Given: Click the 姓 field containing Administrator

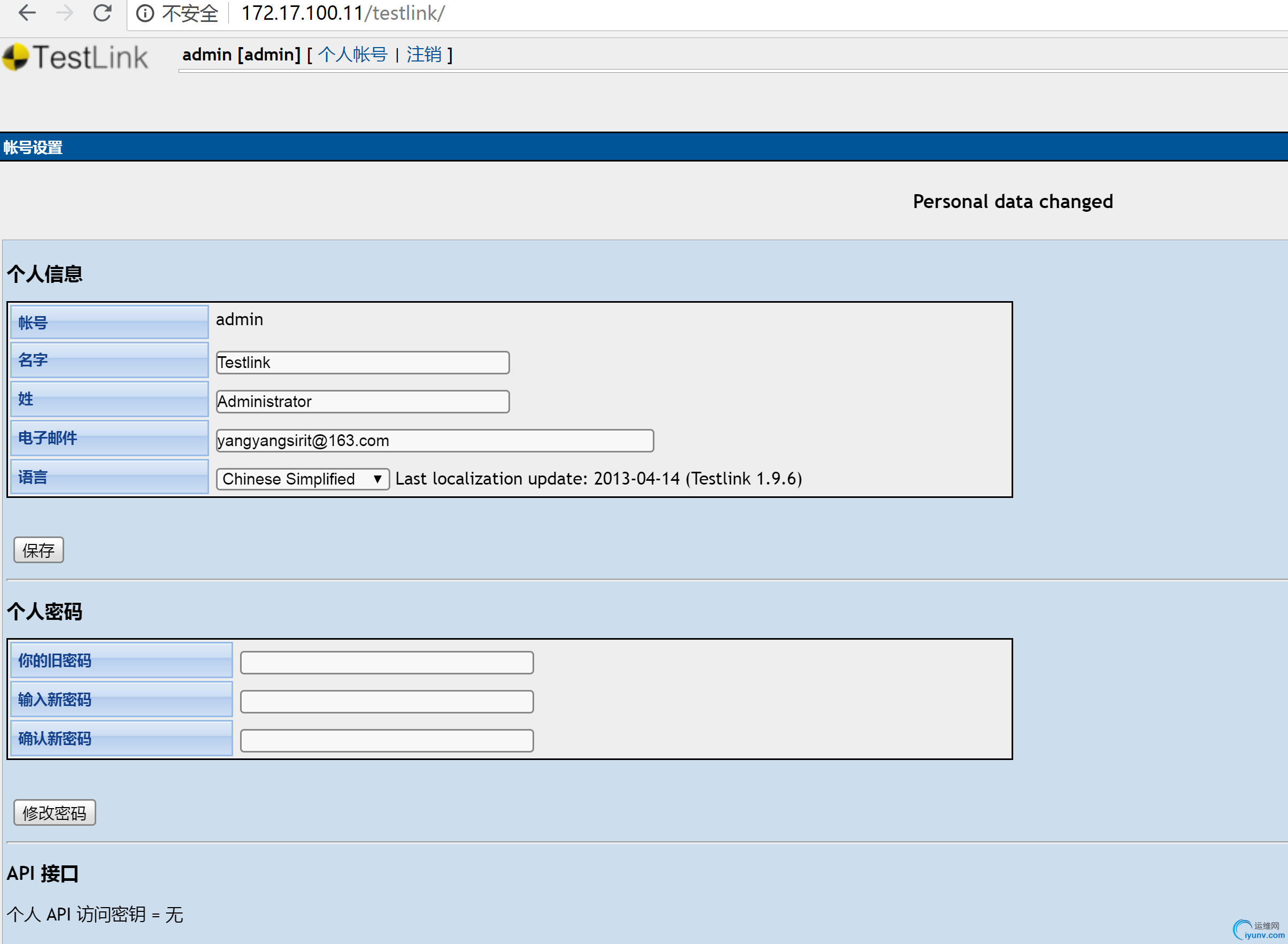Looking at the screenshot, I should (363, 402).
